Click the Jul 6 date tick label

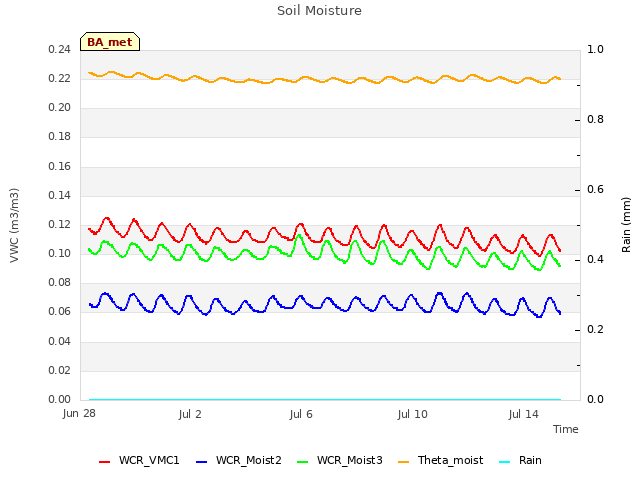tap(301, 414)
